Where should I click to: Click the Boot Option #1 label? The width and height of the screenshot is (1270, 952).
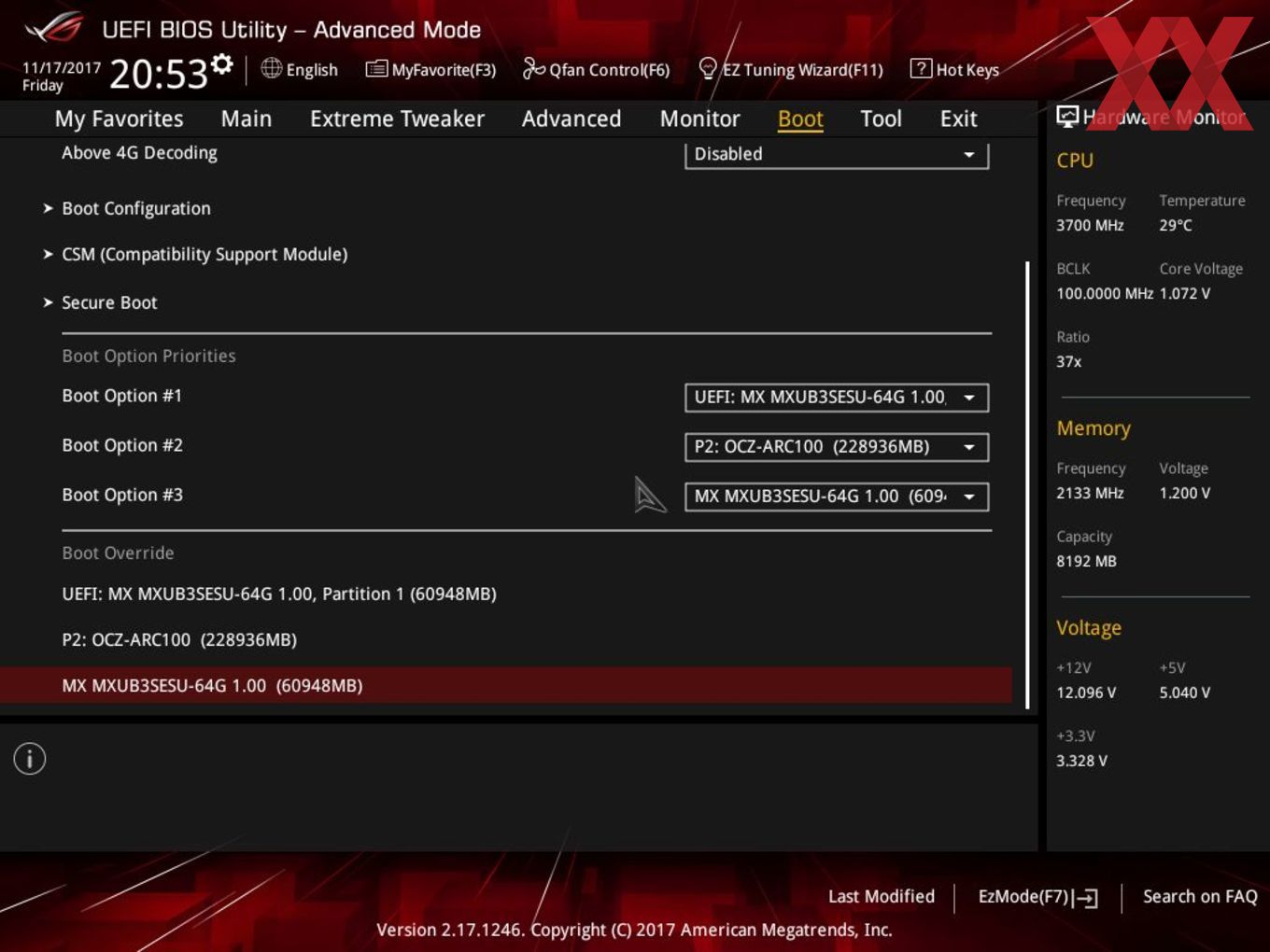click(121, 396)
